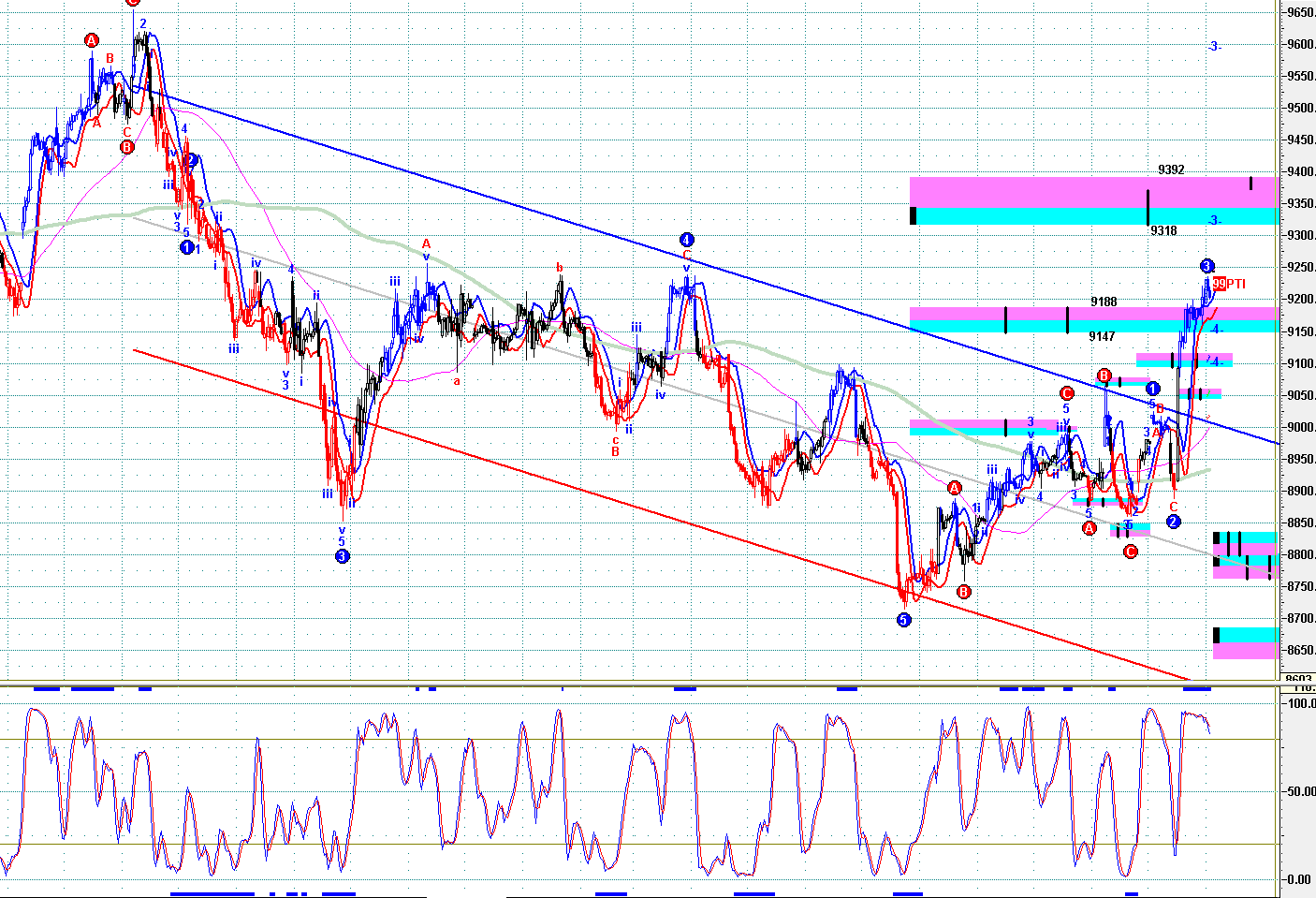Click the blue circled 5 wave low marker

tap(903, 620)
